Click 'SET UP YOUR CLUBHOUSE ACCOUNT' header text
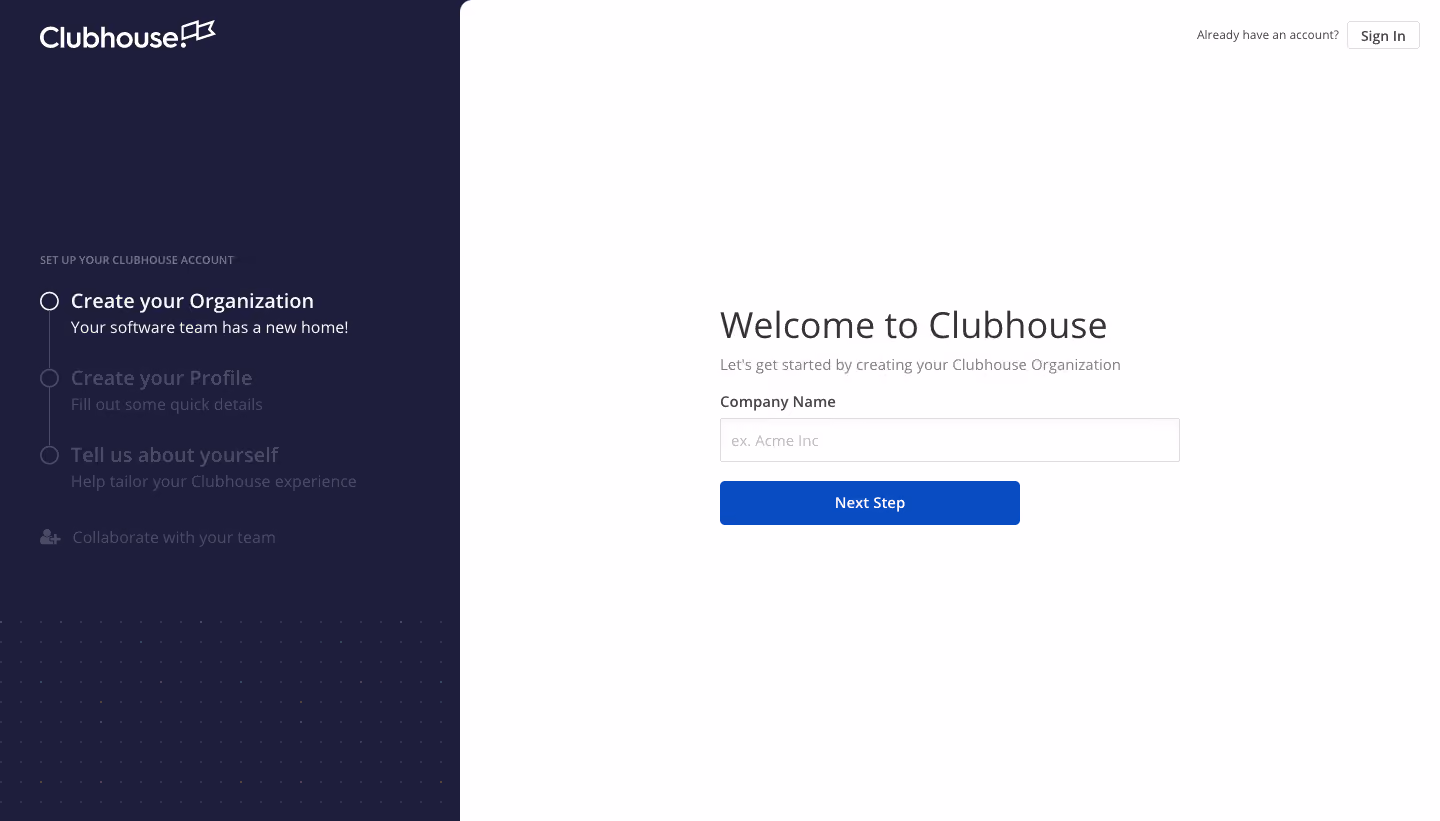1440x821 pixels. pos(137,260)
